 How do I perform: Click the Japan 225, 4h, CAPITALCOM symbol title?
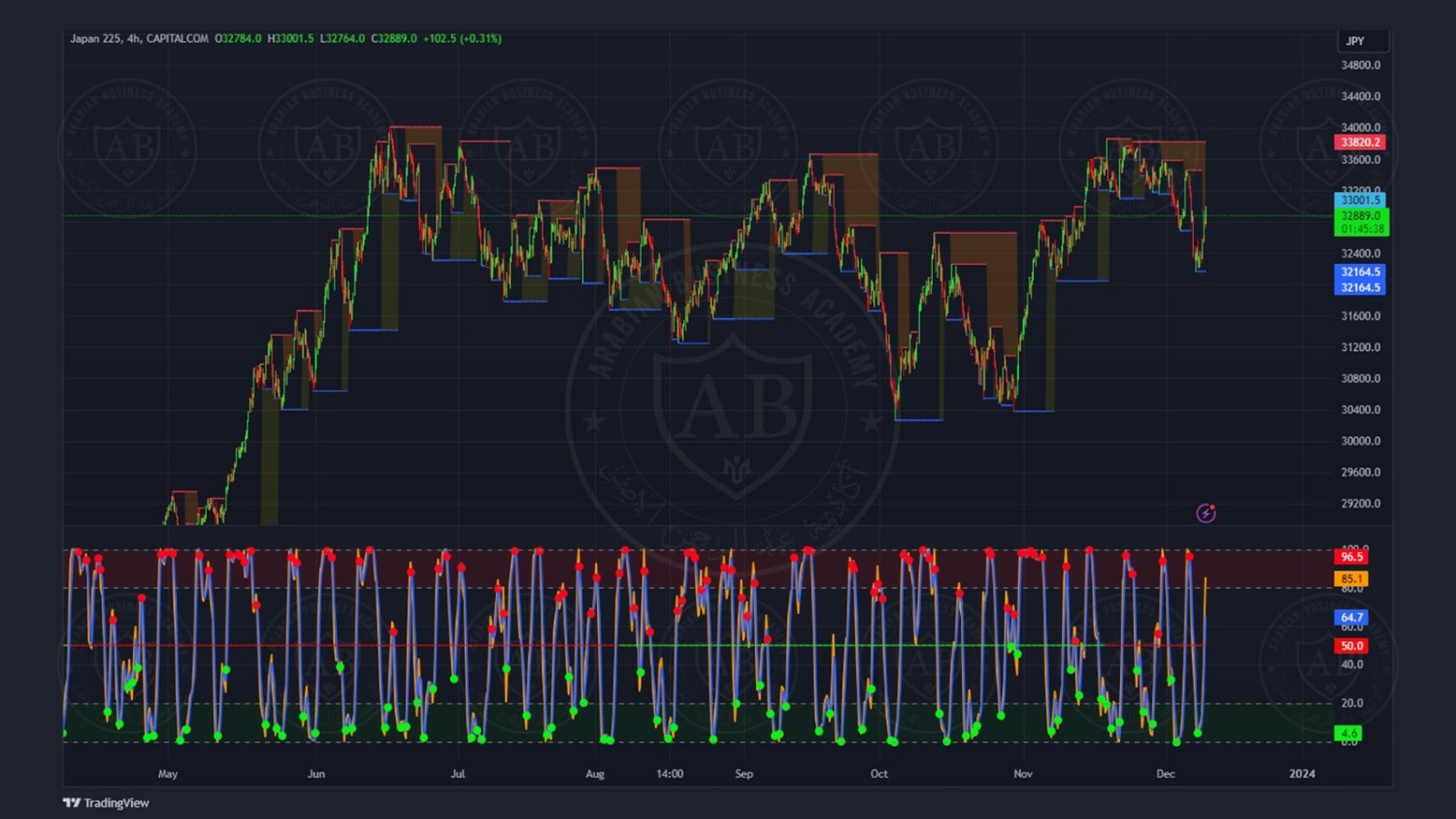139,39
